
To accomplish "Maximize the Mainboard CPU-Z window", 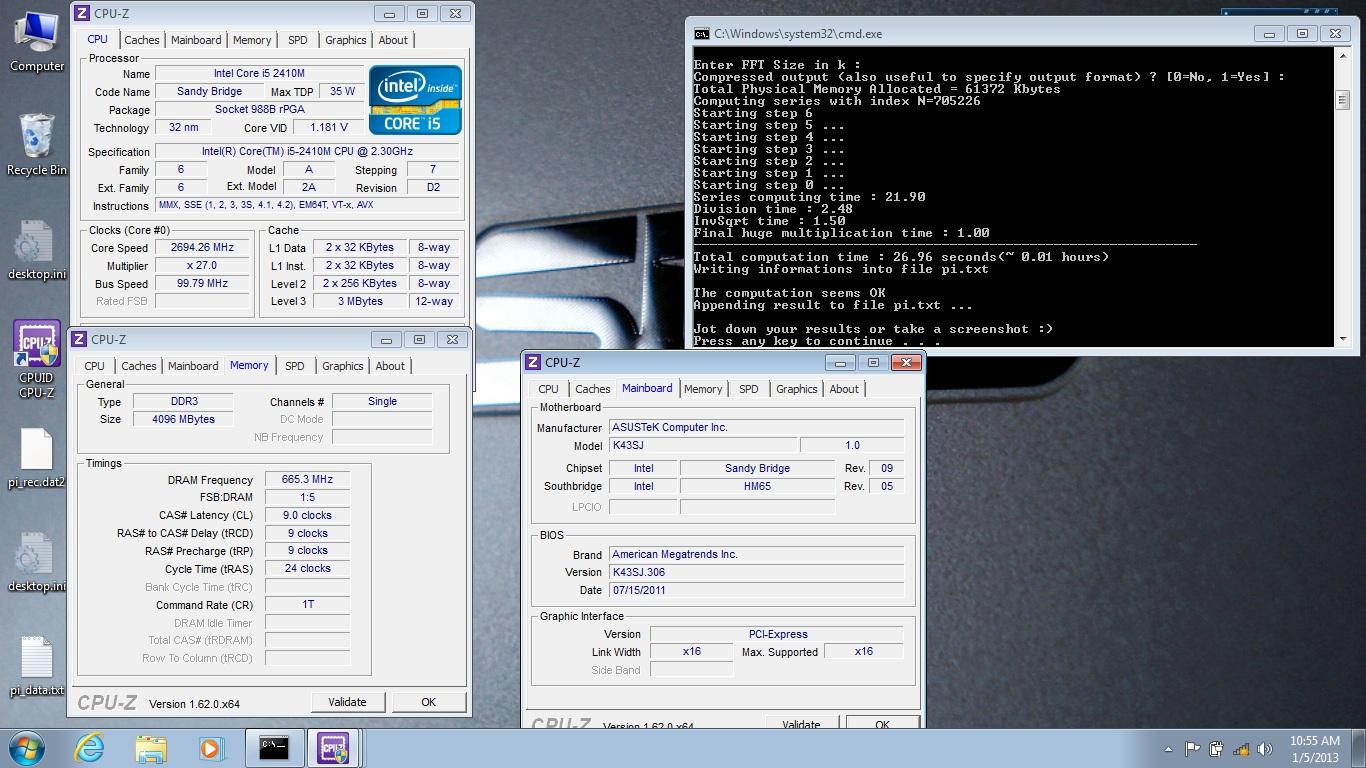I will pyautogui.click(x=873, y=362).
